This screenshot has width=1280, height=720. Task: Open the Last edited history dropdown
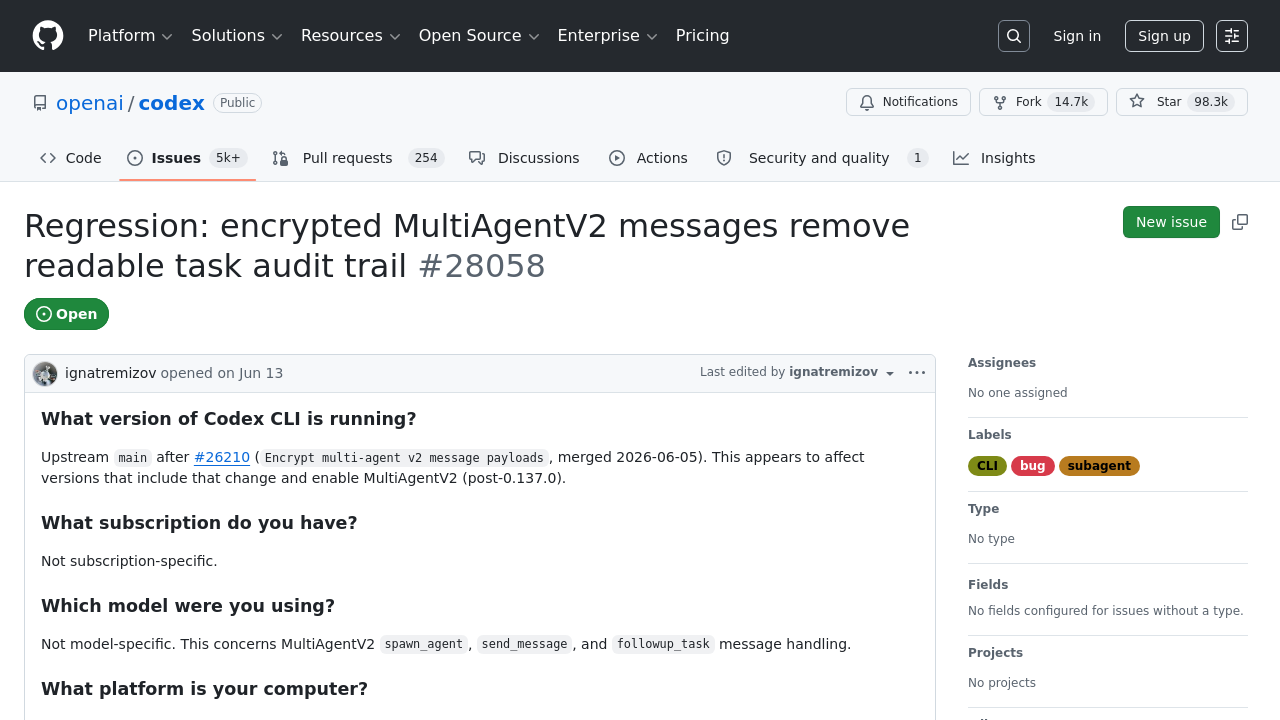click(797, 372)
